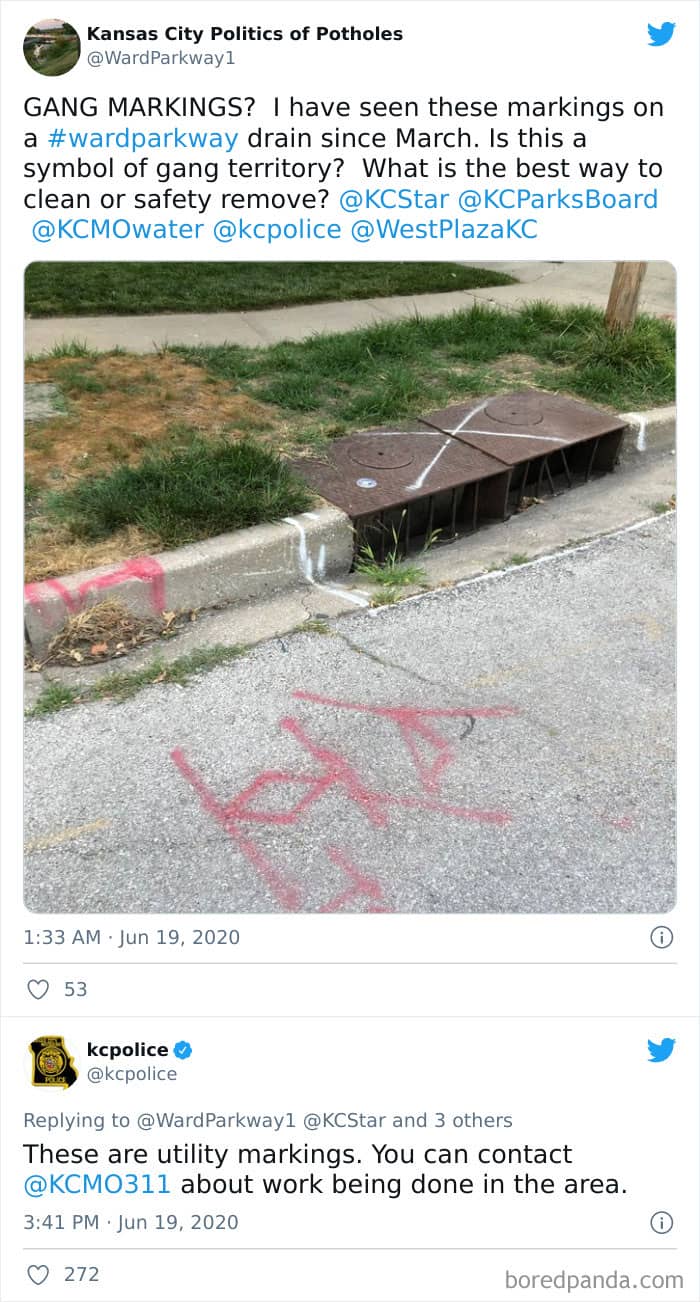Click the verified badge next to kcpolice

[183, 1050]
